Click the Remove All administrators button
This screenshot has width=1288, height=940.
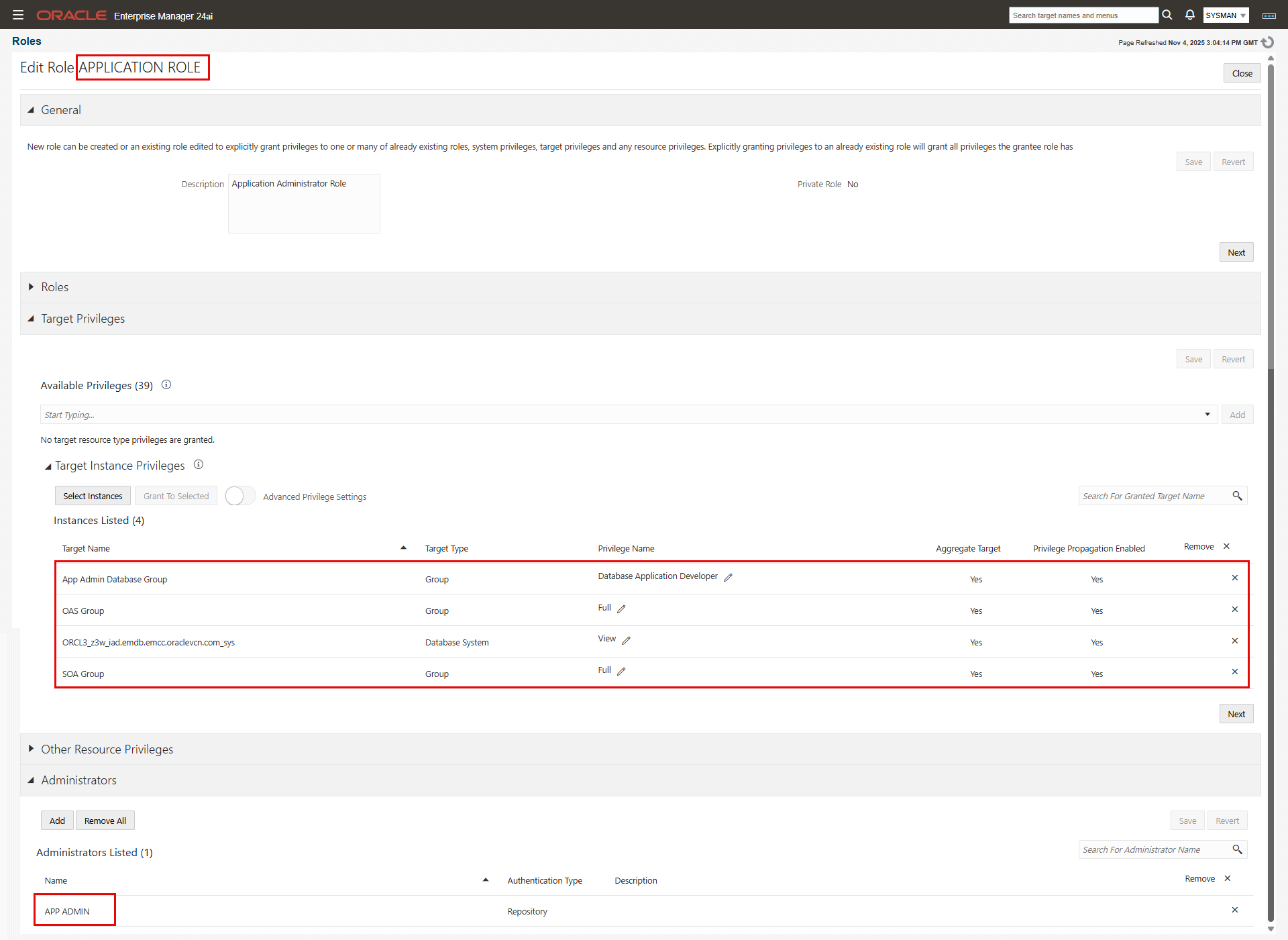(x=105, y=821)
